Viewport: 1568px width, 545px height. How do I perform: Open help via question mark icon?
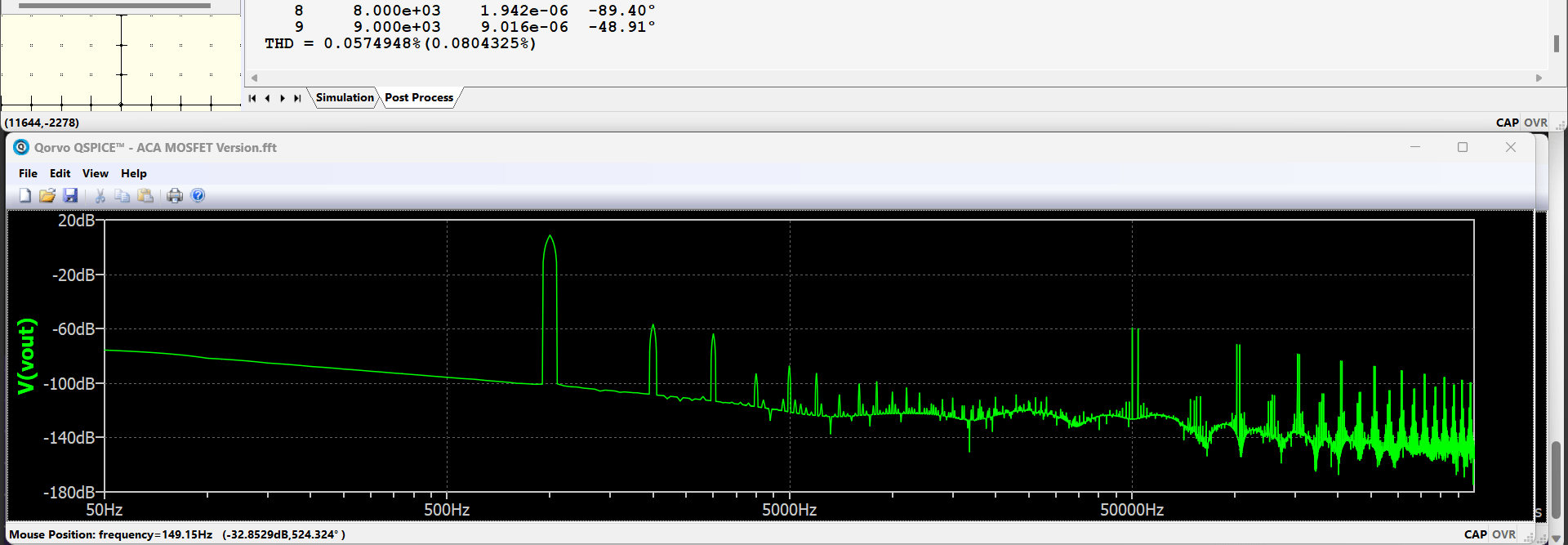tap(198, 195)
